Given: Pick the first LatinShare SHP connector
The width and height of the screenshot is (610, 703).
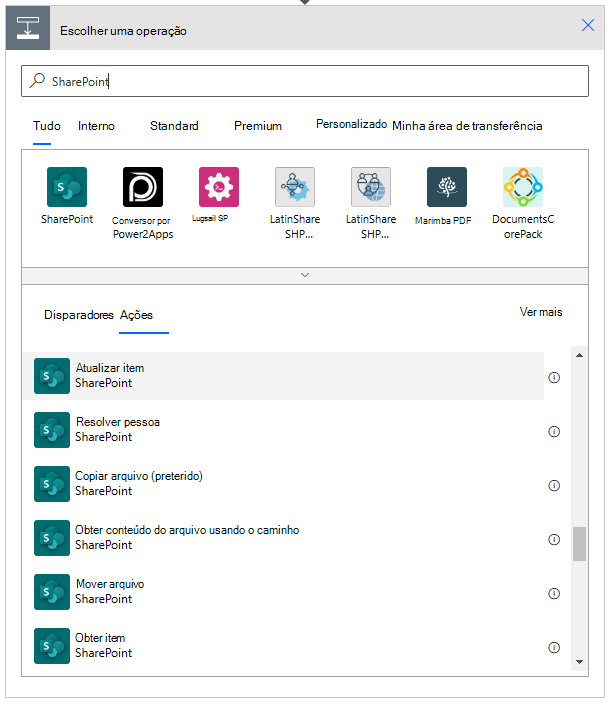Looking at the screenshot, I should (x=295, y=187).
